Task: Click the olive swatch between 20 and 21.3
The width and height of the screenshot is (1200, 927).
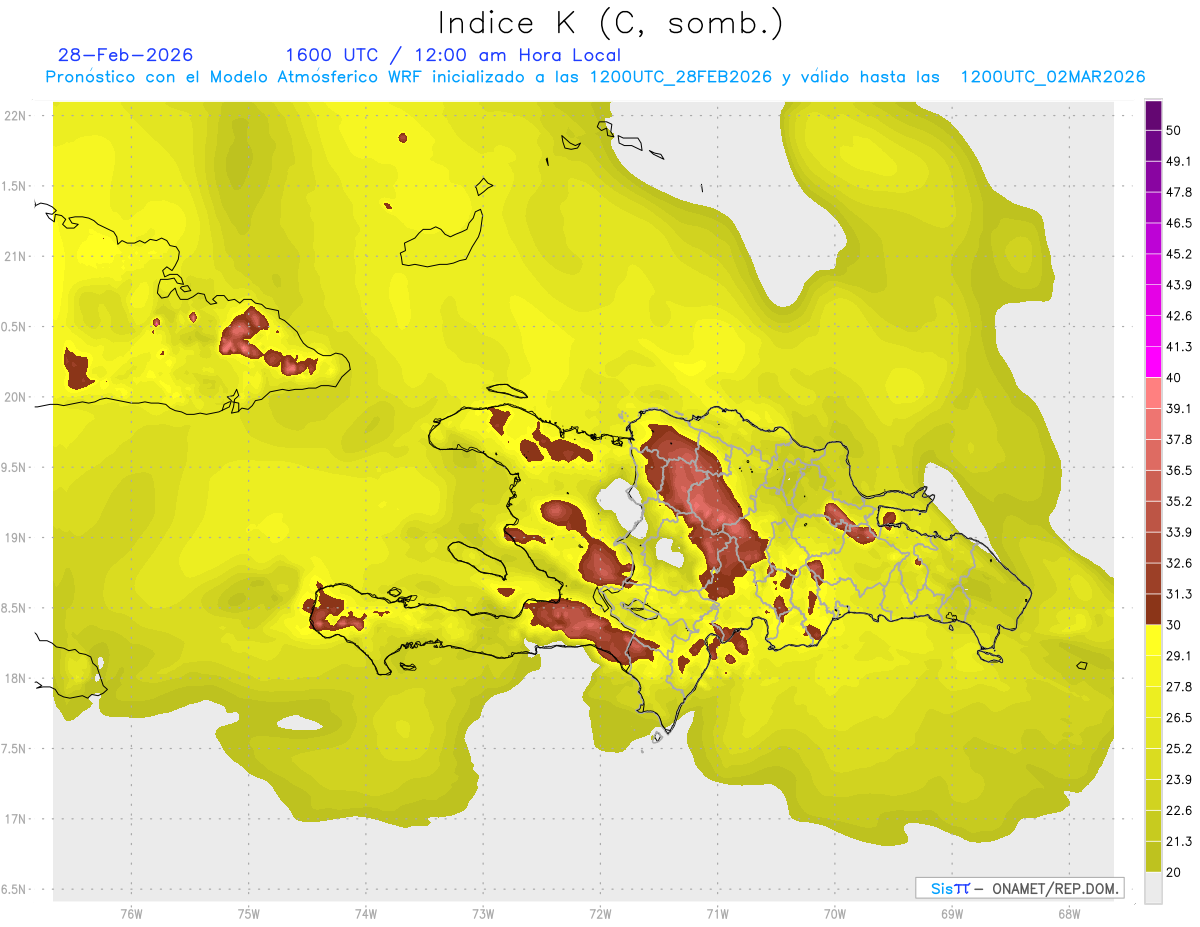Action: click(x=1154, y=857)
